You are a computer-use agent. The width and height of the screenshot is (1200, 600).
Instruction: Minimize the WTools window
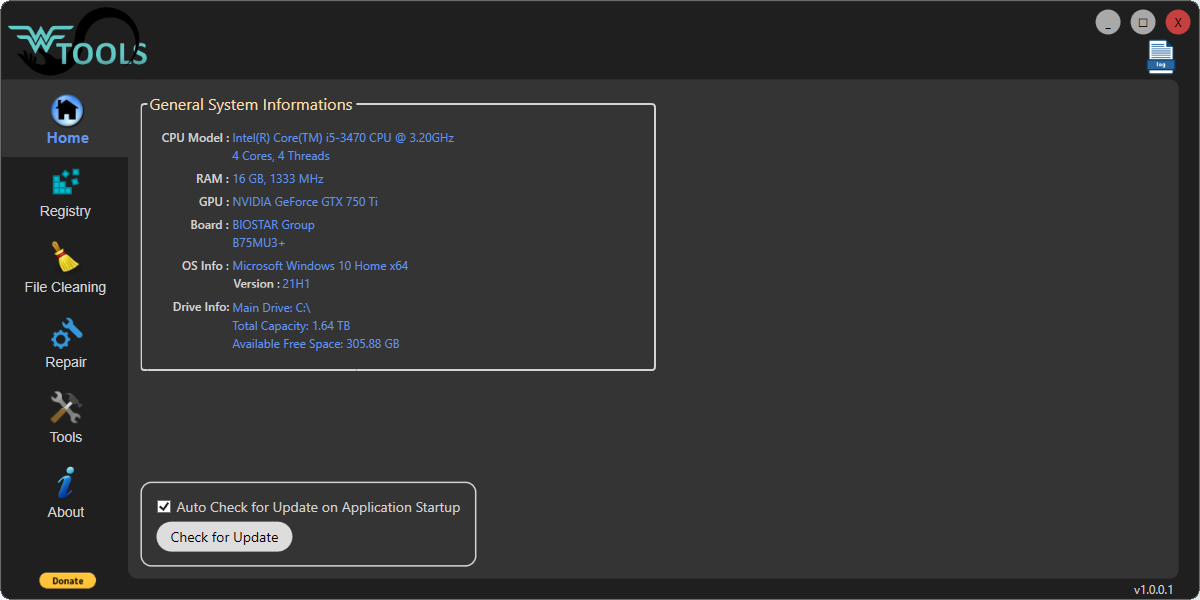point(1108,22)
